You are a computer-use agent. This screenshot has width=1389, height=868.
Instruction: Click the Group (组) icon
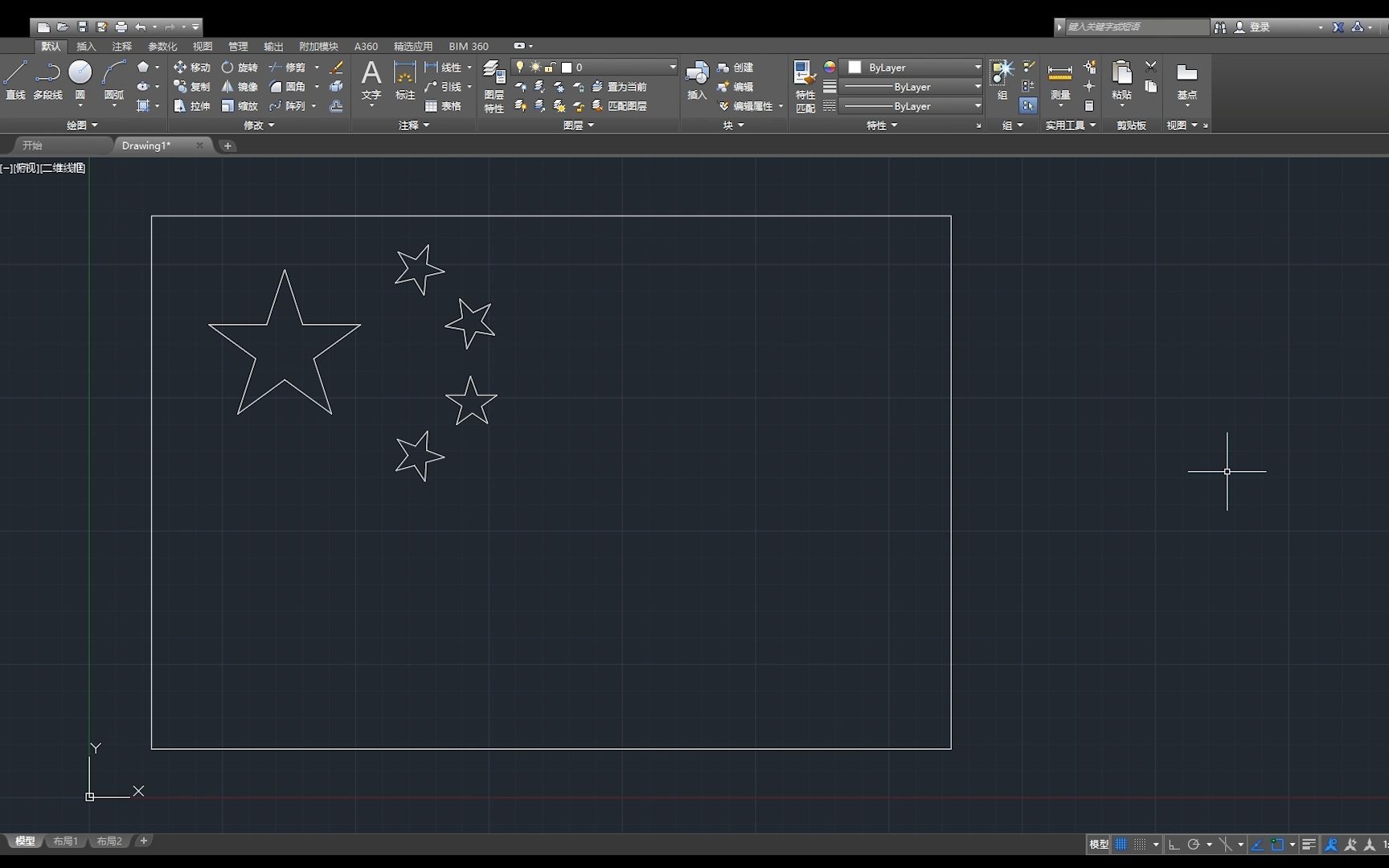click(1002, 80)
